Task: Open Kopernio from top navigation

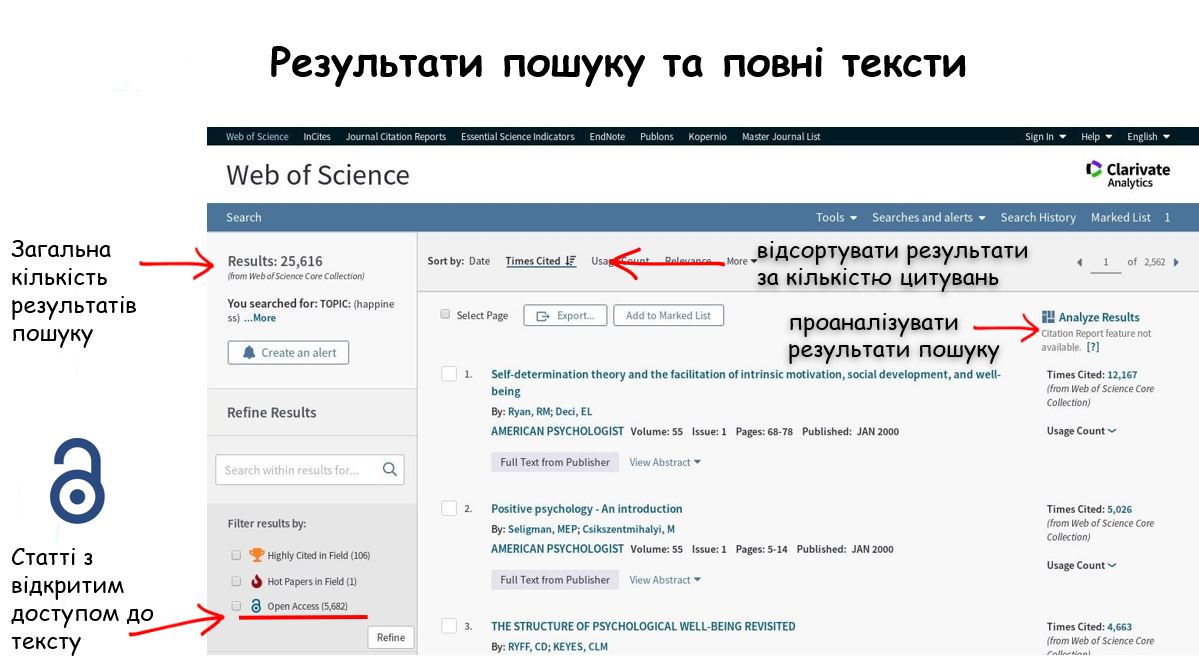Action: click(x=707, y=137)
